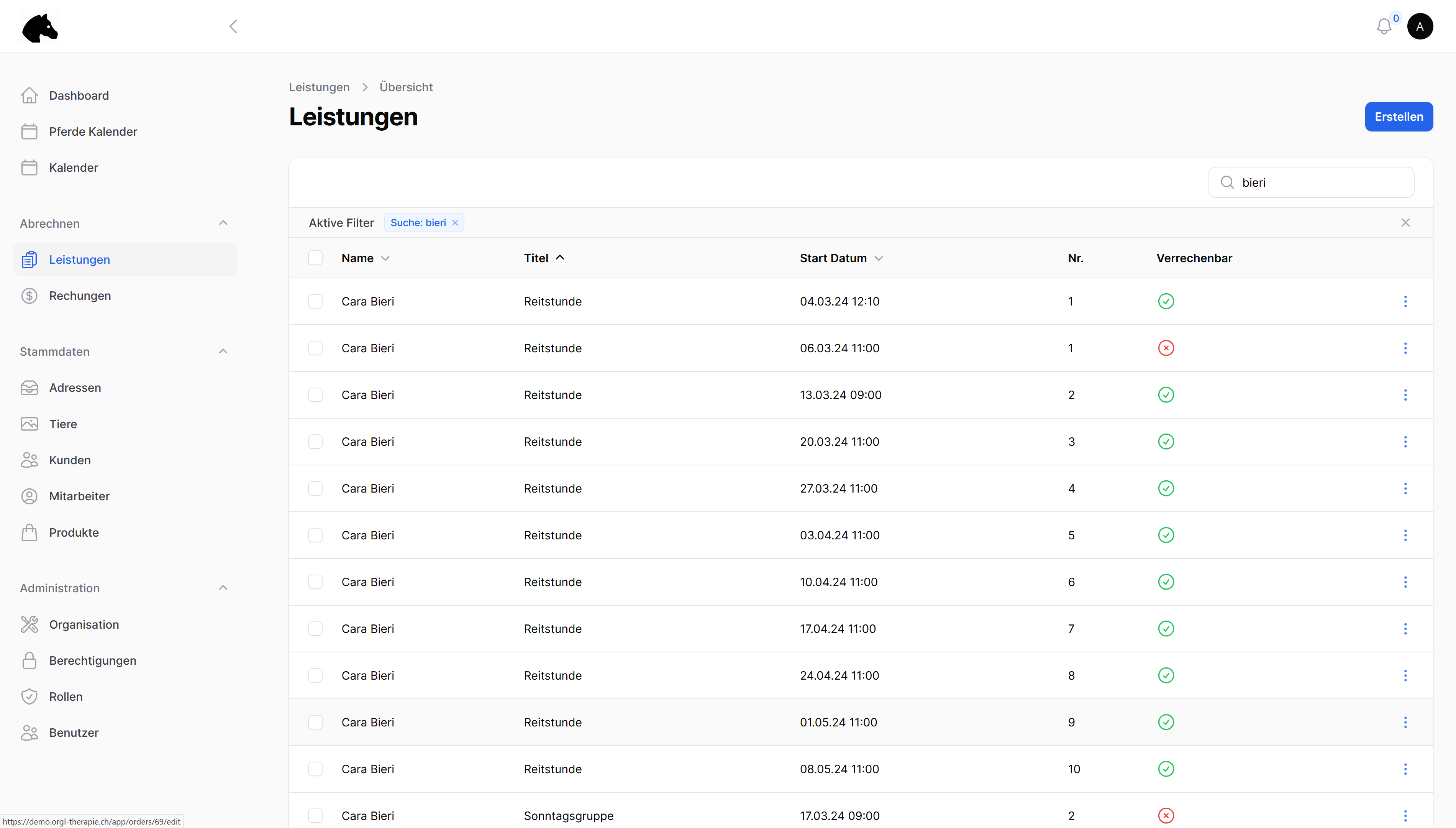The image size is (1456, 828).
Task: Click green billable check on 04.03.24 row
Action: click(1166, 301)
